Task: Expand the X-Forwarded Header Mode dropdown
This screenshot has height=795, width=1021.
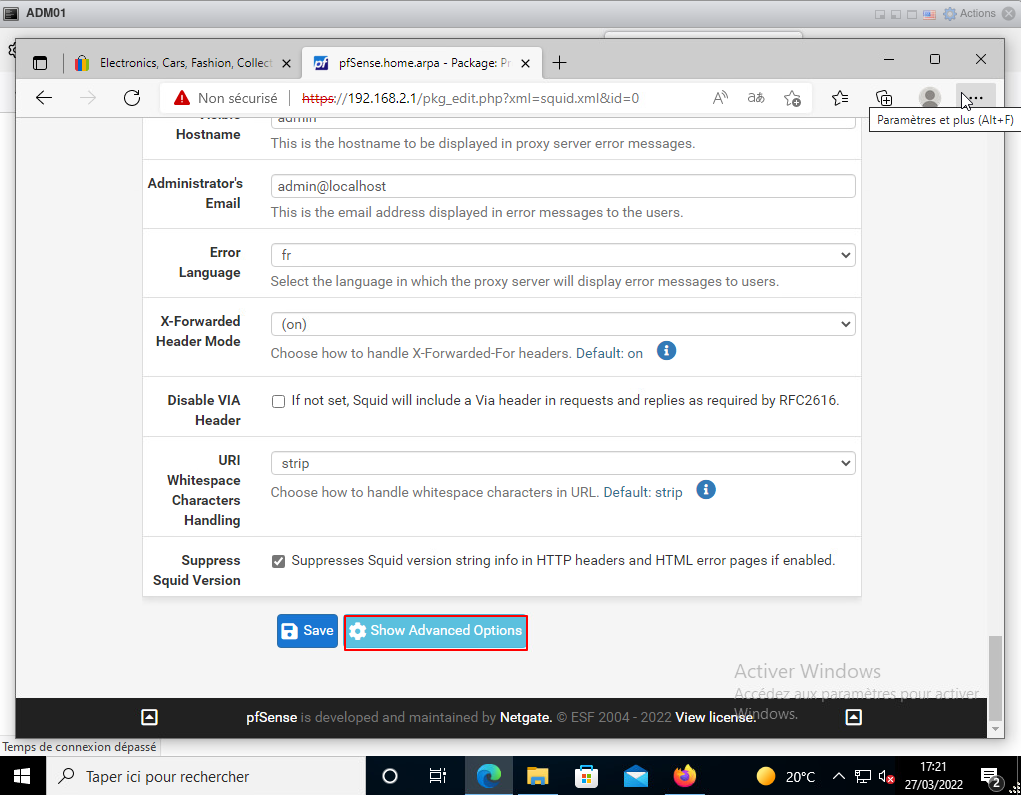Action: [562, 324]
